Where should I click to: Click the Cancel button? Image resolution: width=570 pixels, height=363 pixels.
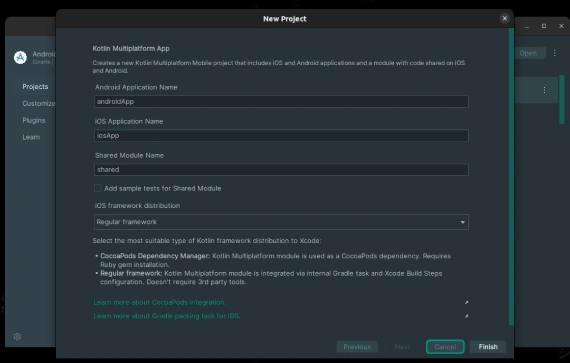[445, 347]
